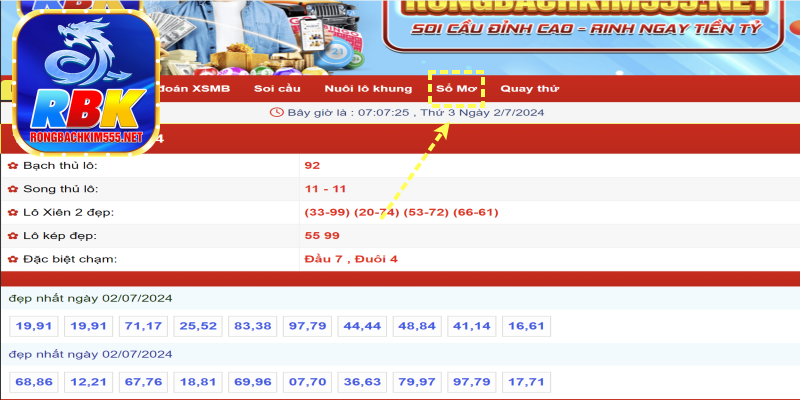Select the 12,21 number pair
The height and width of the screenshot is (400, 800).
coord(88,382)
